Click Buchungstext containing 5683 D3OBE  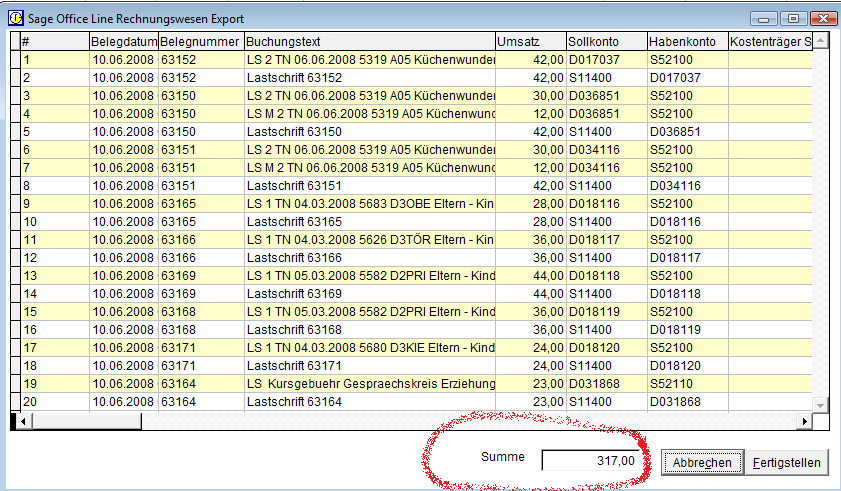pyautogui.click(x=370, y=204)
